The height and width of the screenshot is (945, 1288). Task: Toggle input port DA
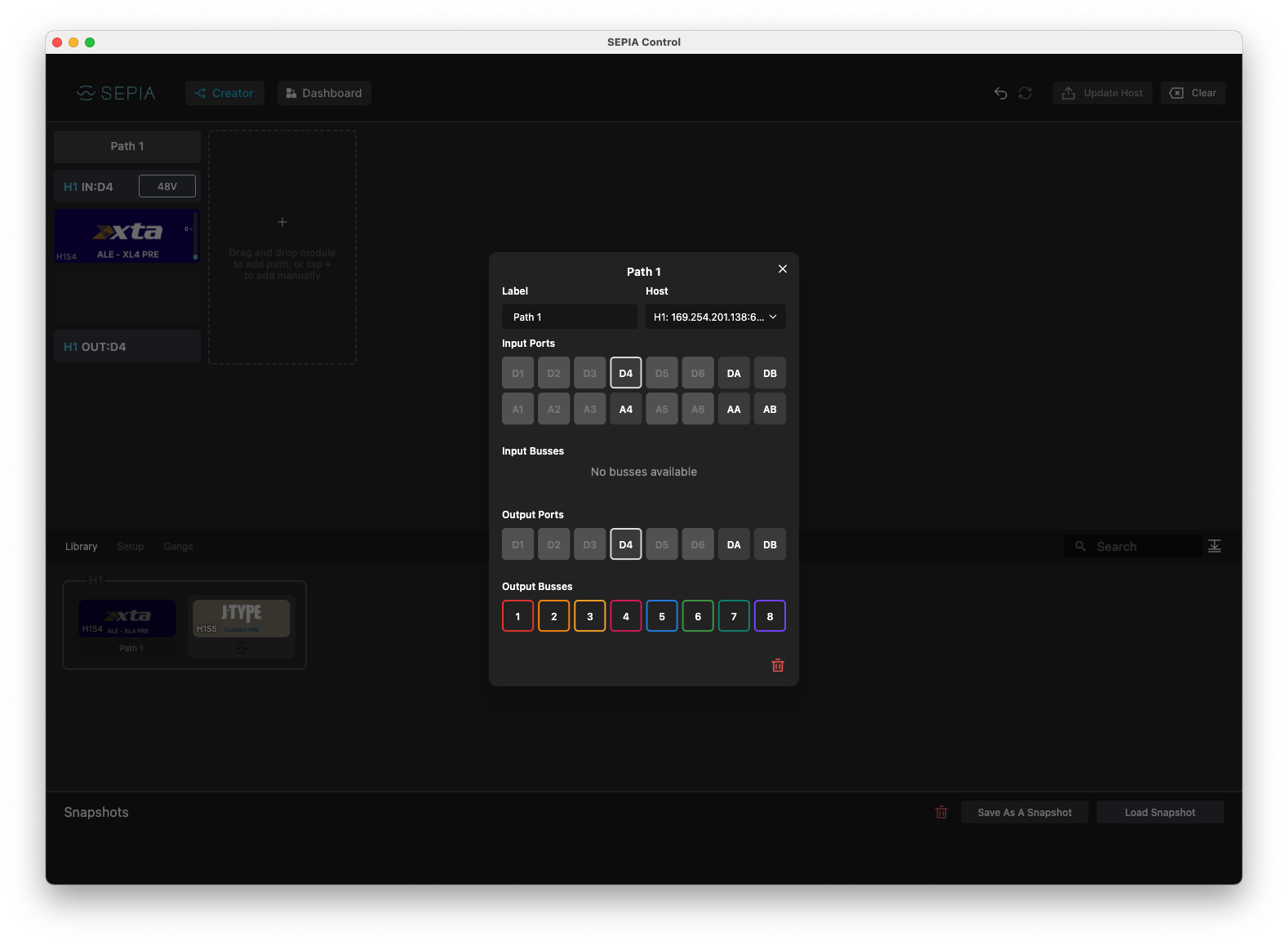point(733,373)
